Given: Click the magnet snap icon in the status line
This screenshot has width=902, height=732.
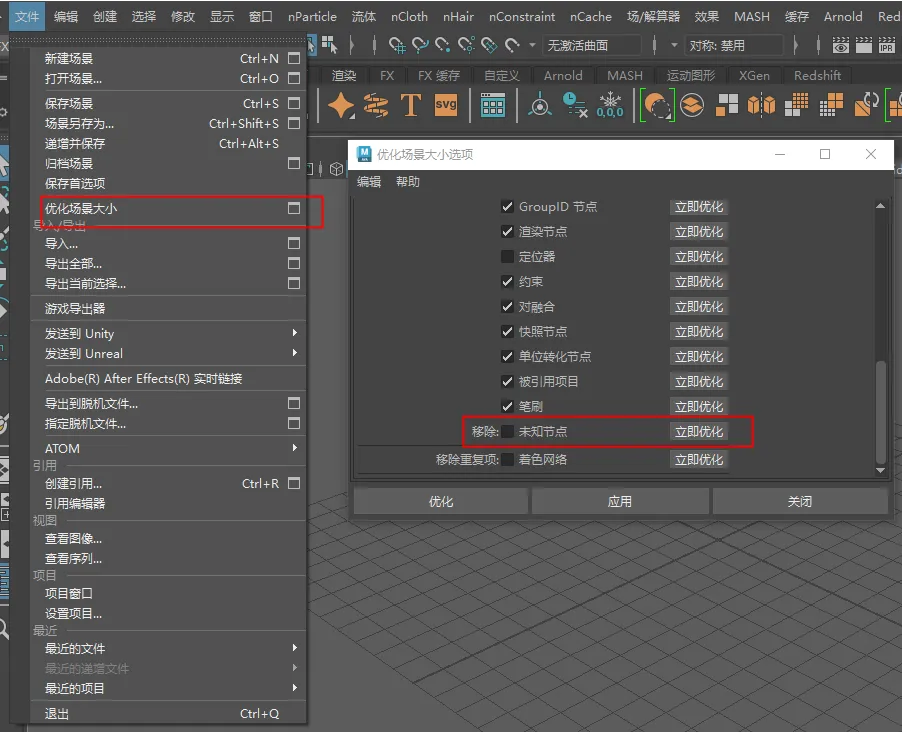Looking at the screenshot, I should (x=513, y=46).
